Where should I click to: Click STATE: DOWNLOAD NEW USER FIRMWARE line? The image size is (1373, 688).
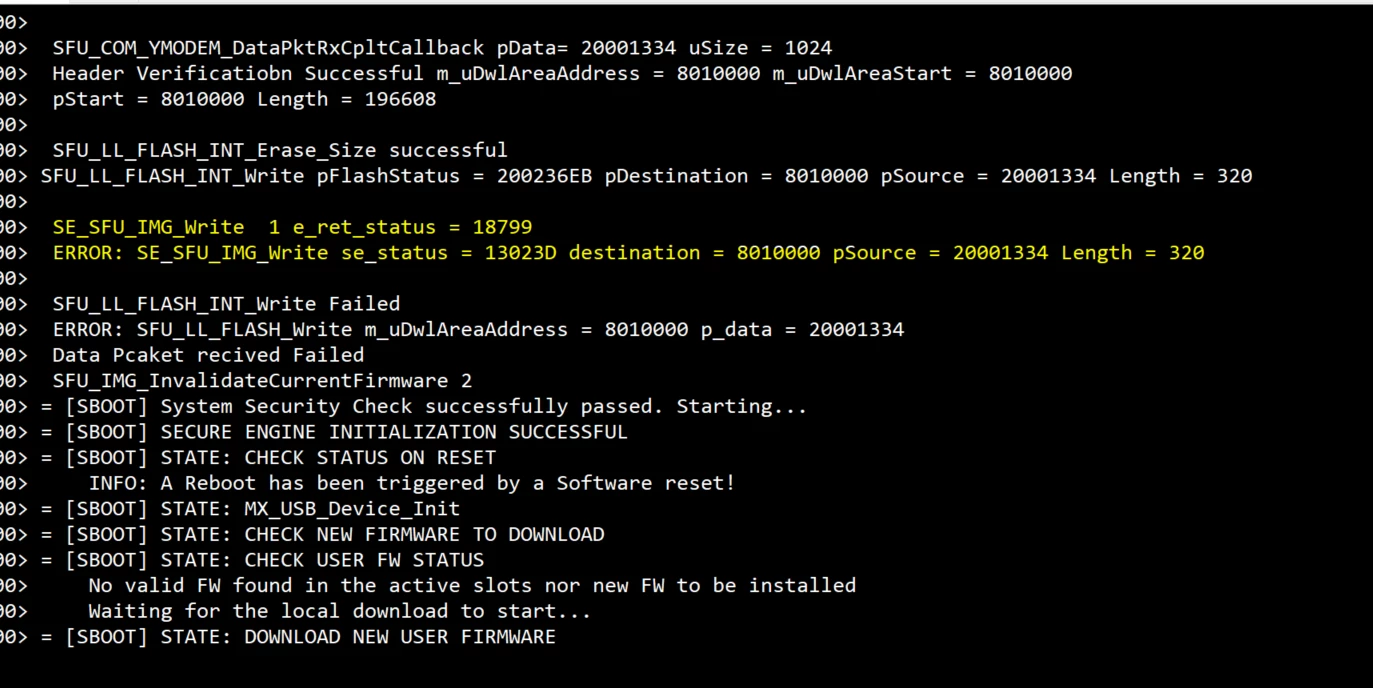(x=298, y=637)
